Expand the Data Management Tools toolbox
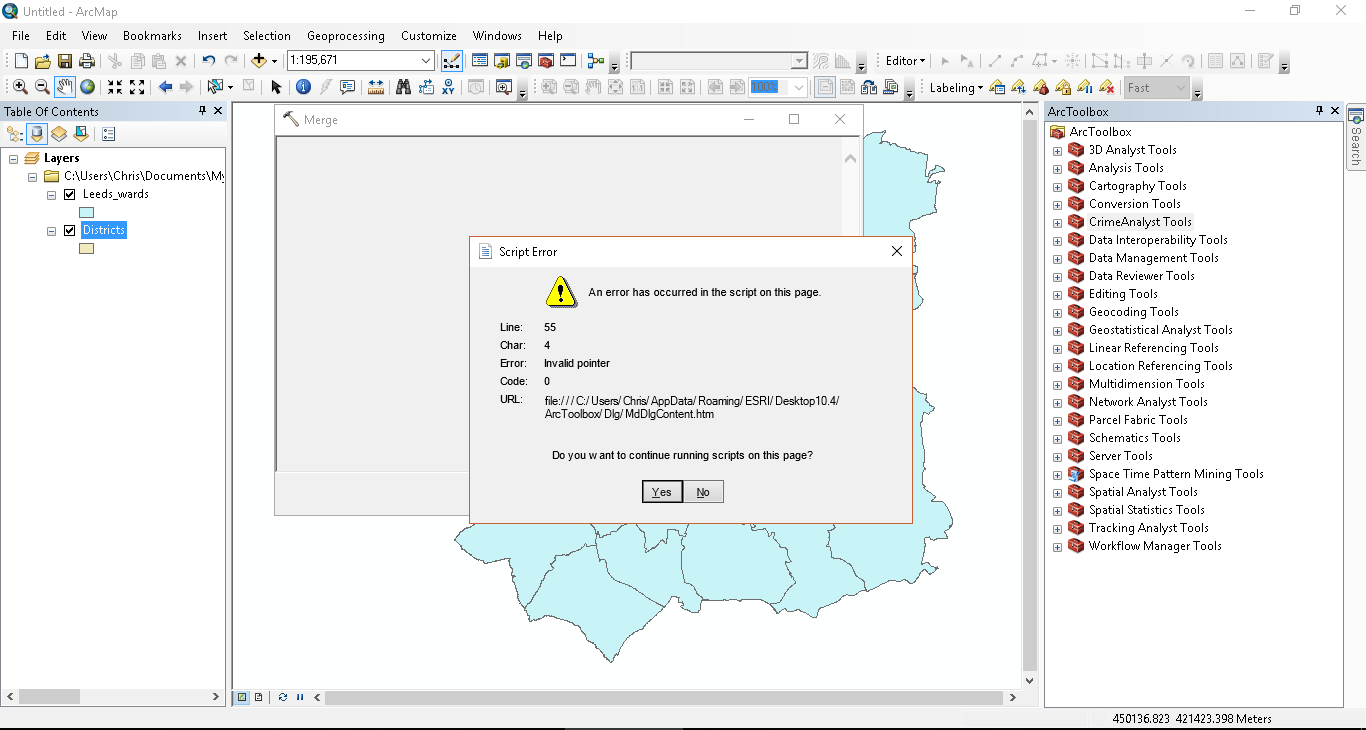This screenshot has height=730, width=1366. pos(1057,259)
